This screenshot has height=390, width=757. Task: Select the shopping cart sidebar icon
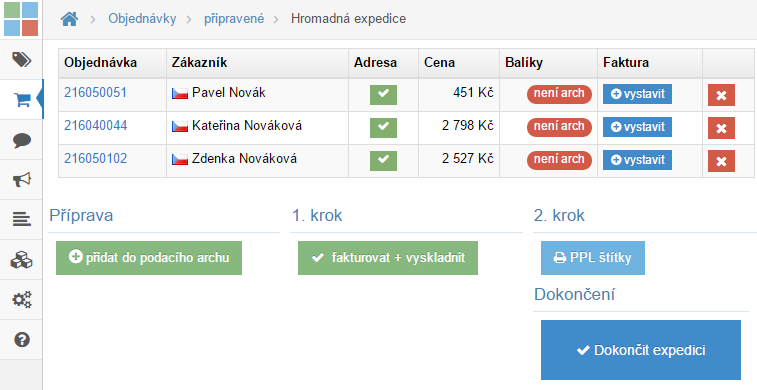click(x=21, y=100)
